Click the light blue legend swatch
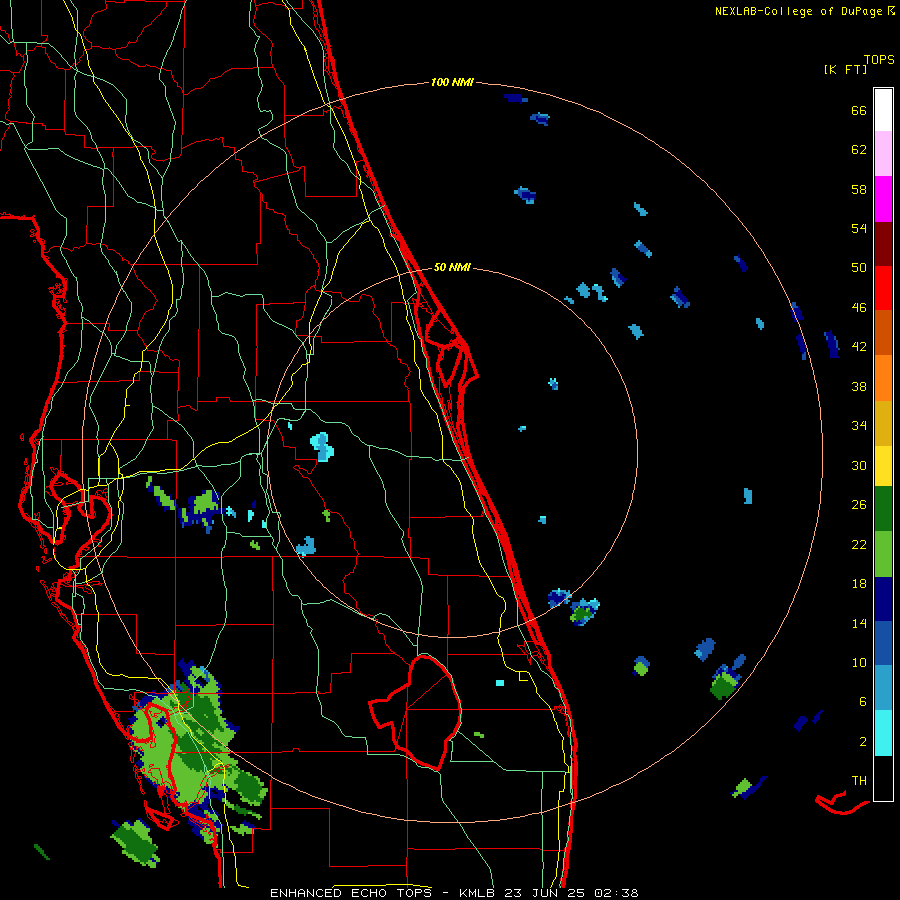 click(883, 688)
